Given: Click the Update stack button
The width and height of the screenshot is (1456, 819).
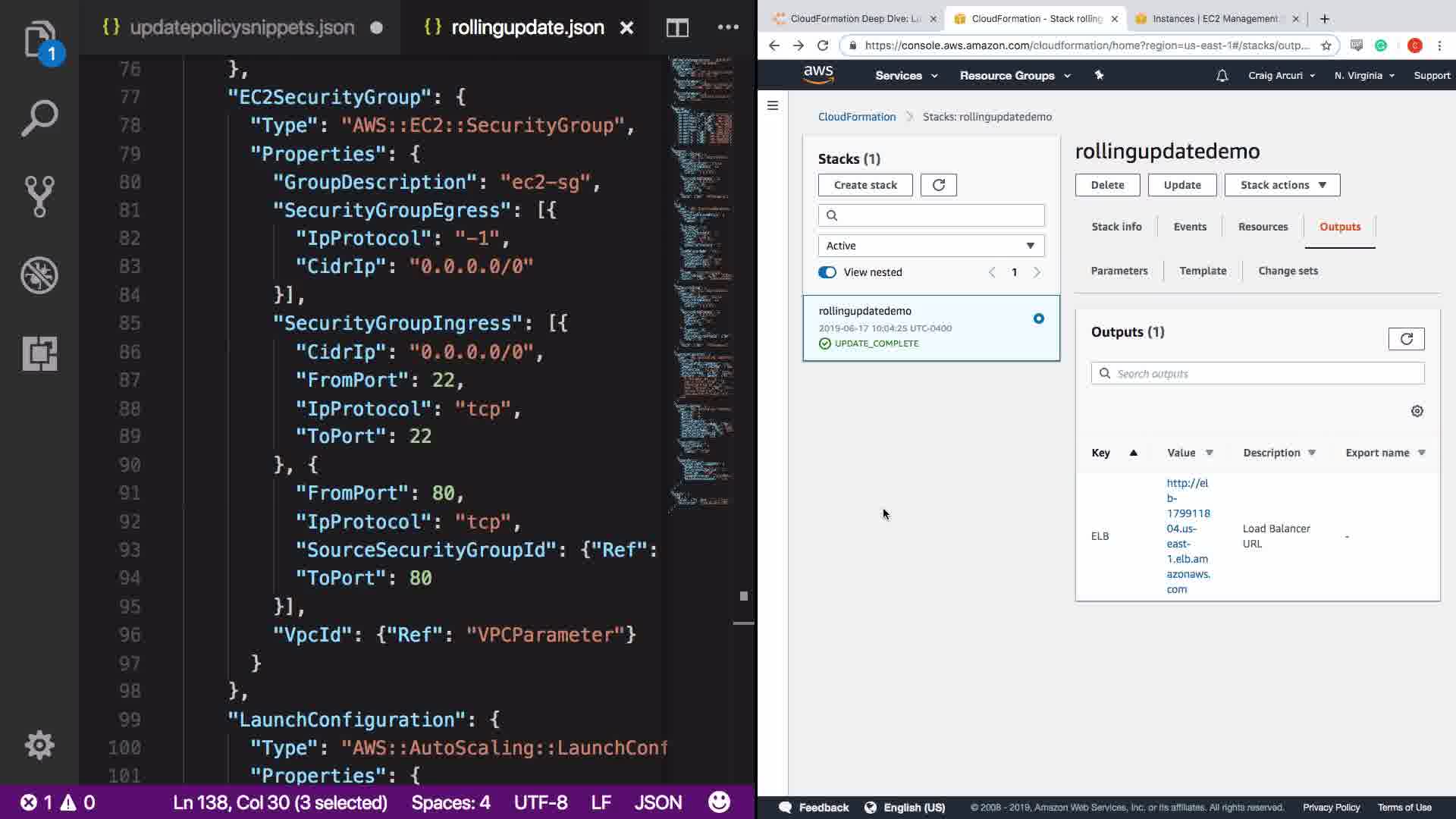Looking at the screenshot, I should pyautogui.click(x=1181, y=185).
